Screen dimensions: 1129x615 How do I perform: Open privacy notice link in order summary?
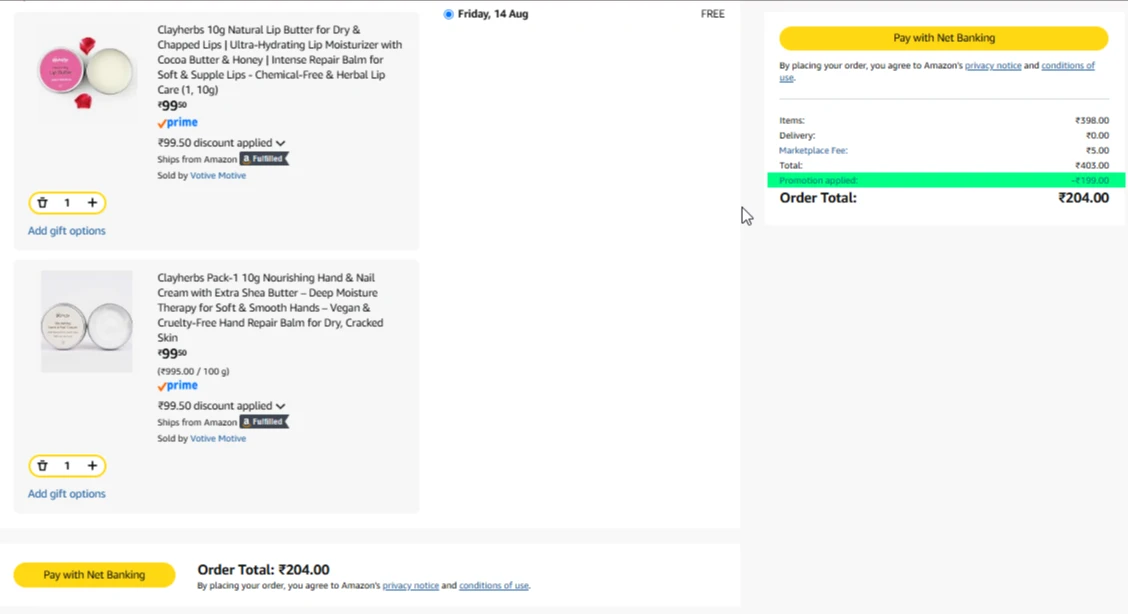(993, 66)
